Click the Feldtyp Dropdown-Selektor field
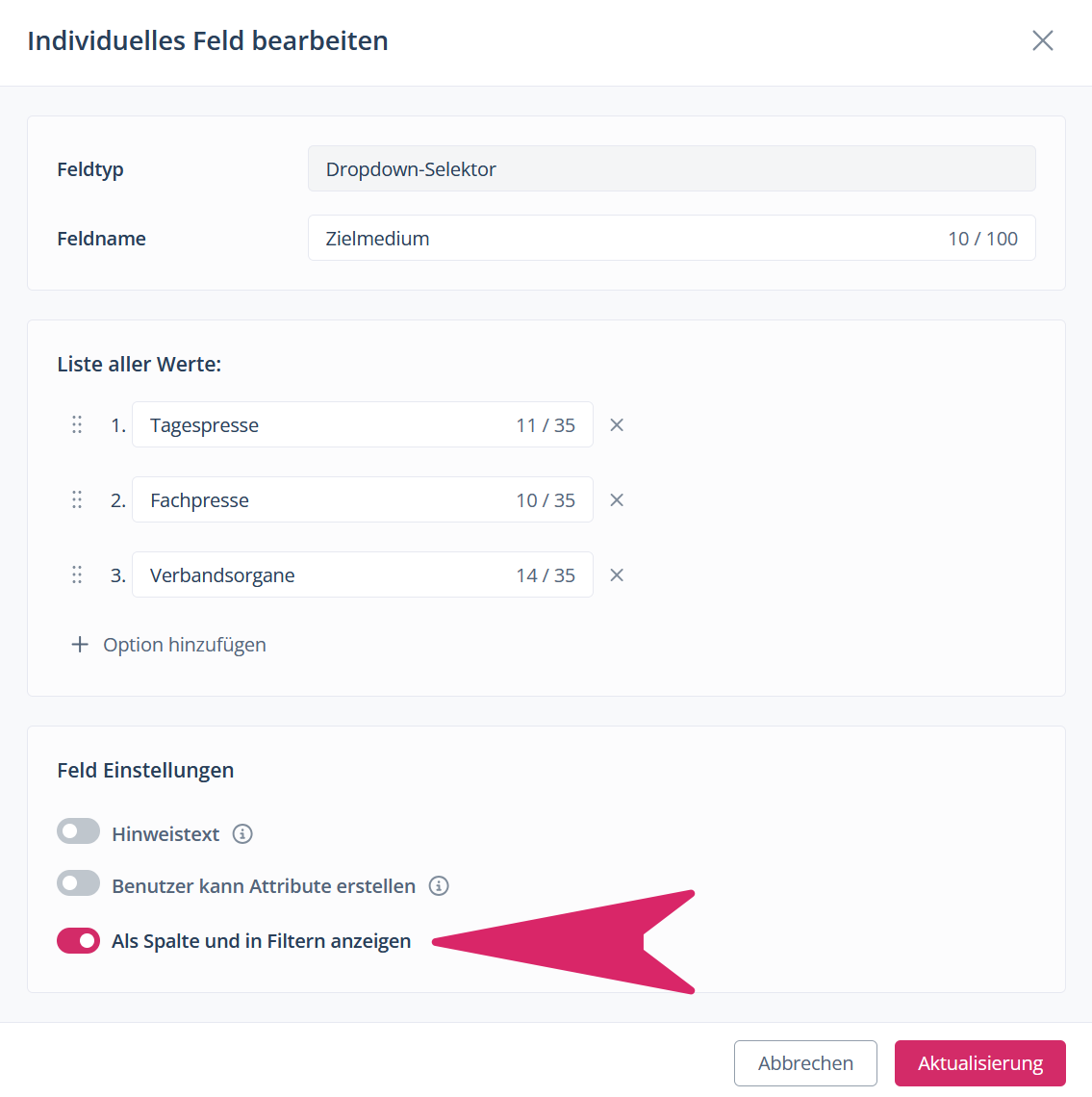This screenshot has height=1097, width=1092. pyautogui.click(x=671, y=169)
